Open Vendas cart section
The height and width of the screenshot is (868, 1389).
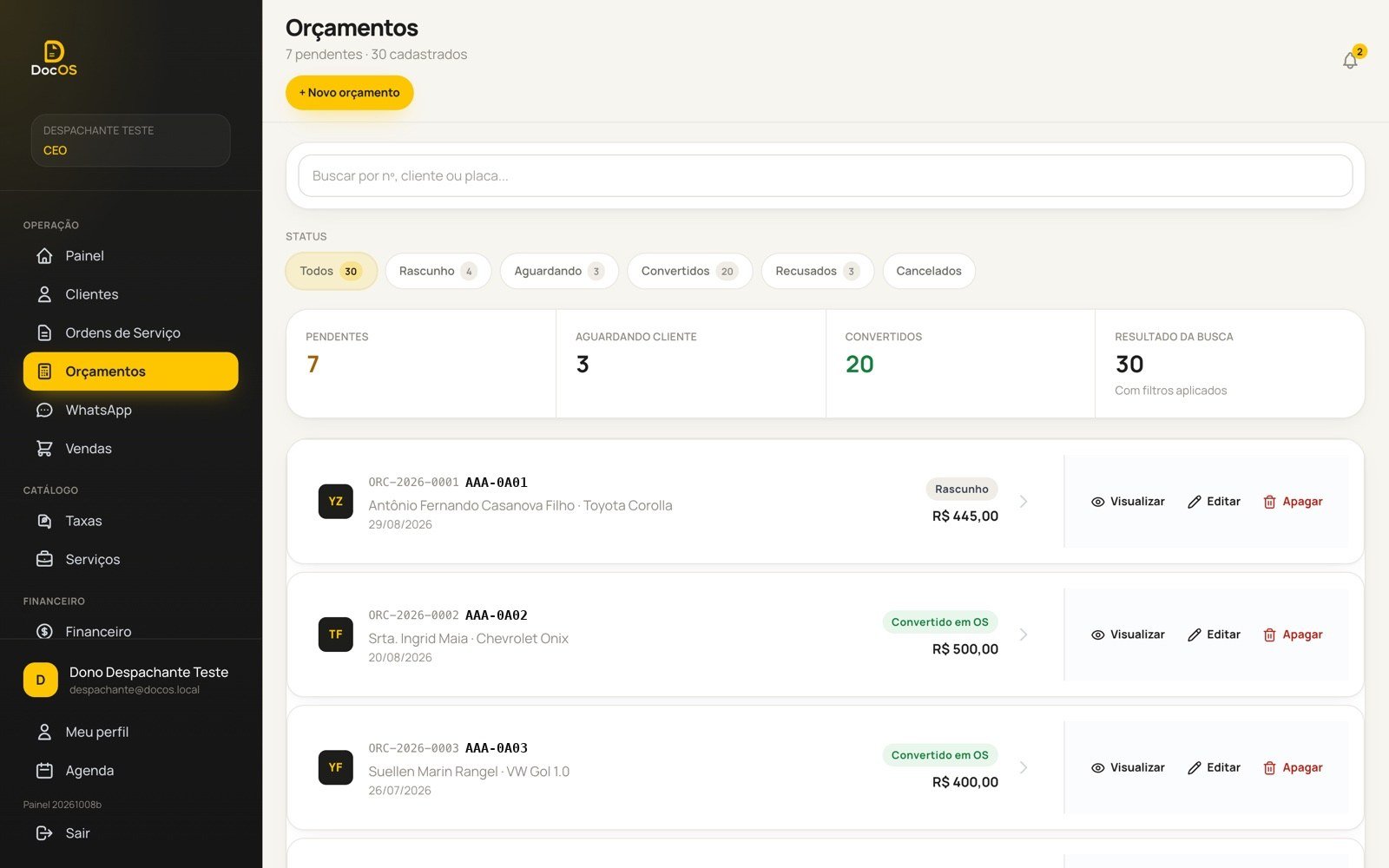(x=130, y=449)
